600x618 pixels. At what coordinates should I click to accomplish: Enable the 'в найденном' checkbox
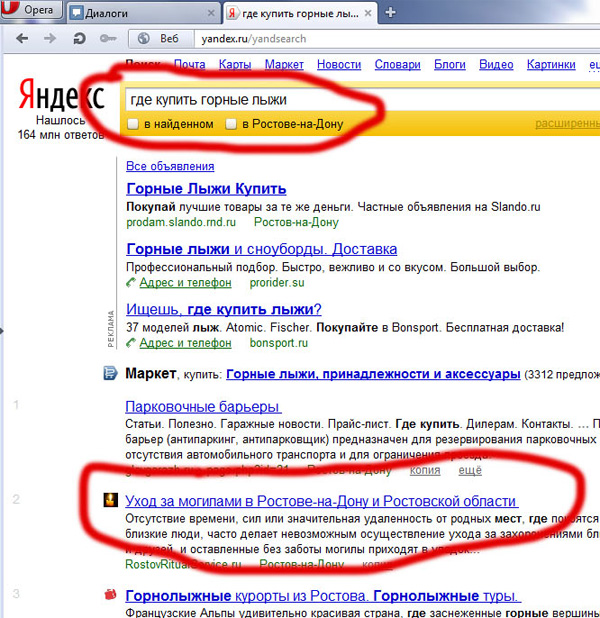tap(133, 124)
